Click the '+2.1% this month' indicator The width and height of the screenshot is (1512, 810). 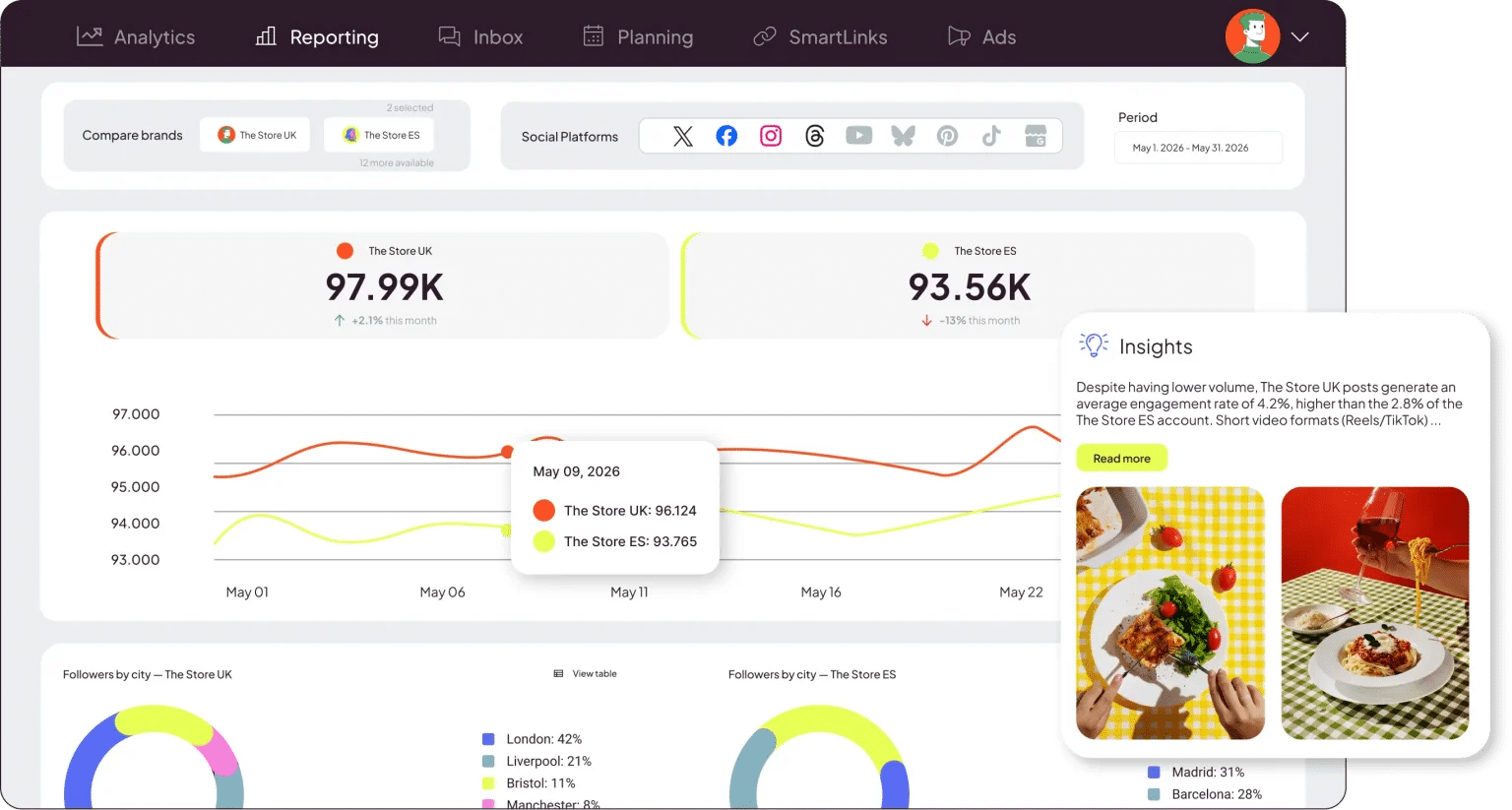pyautogui.click(x=385, y=321)
